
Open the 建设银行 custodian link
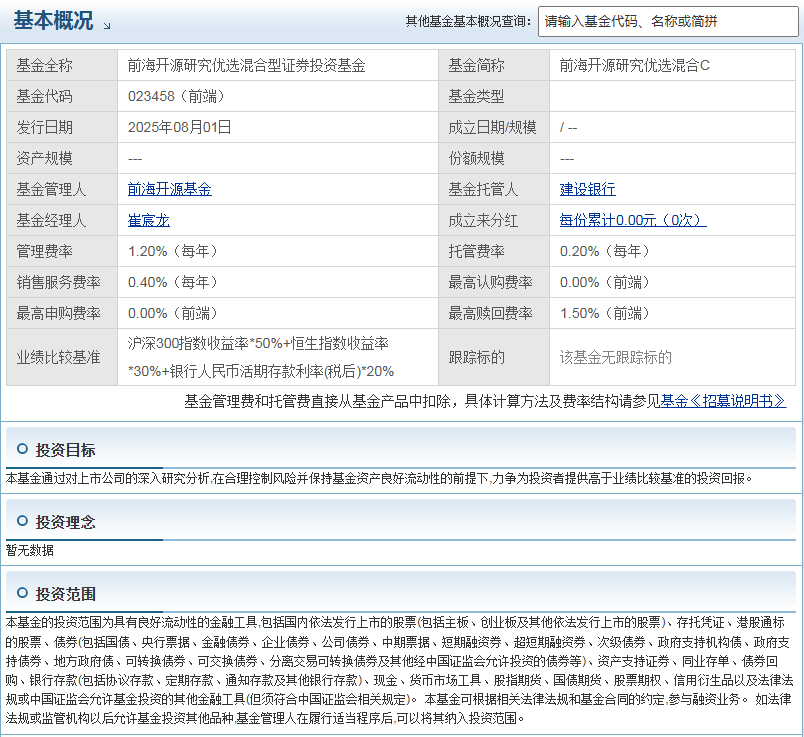588,189
